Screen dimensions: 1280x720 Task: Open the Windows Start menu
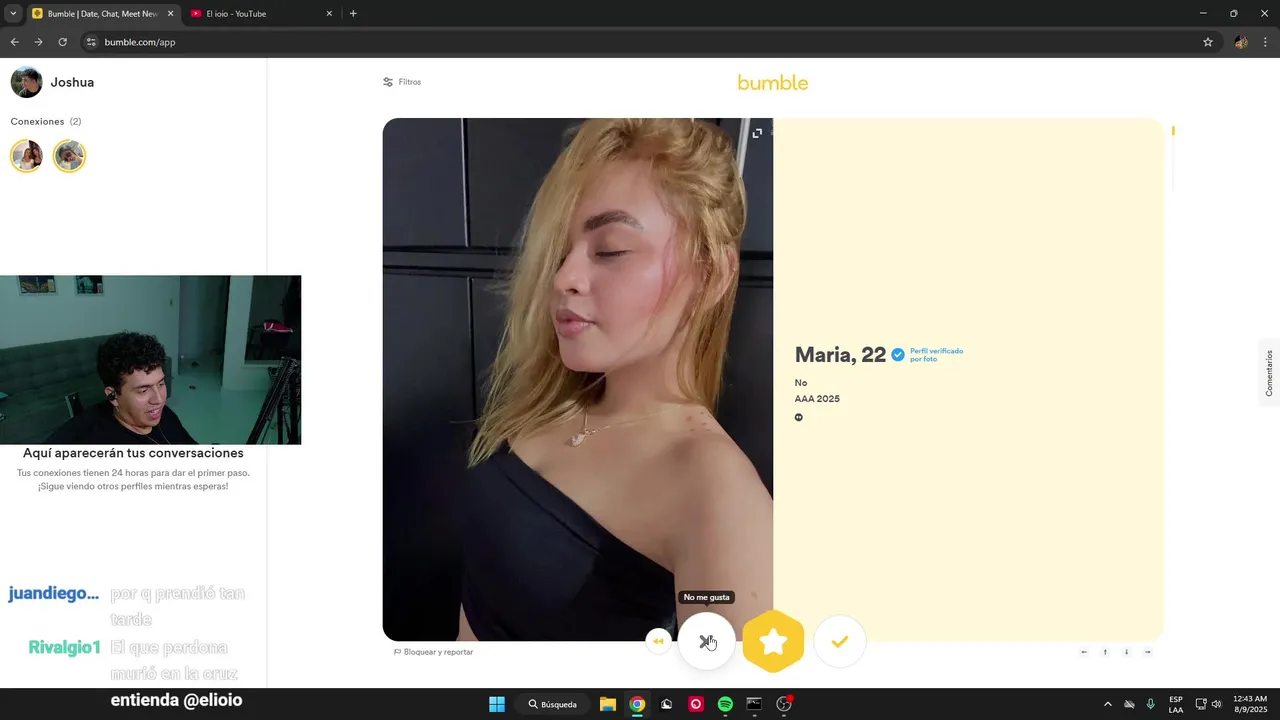click(x=497, y=704)
